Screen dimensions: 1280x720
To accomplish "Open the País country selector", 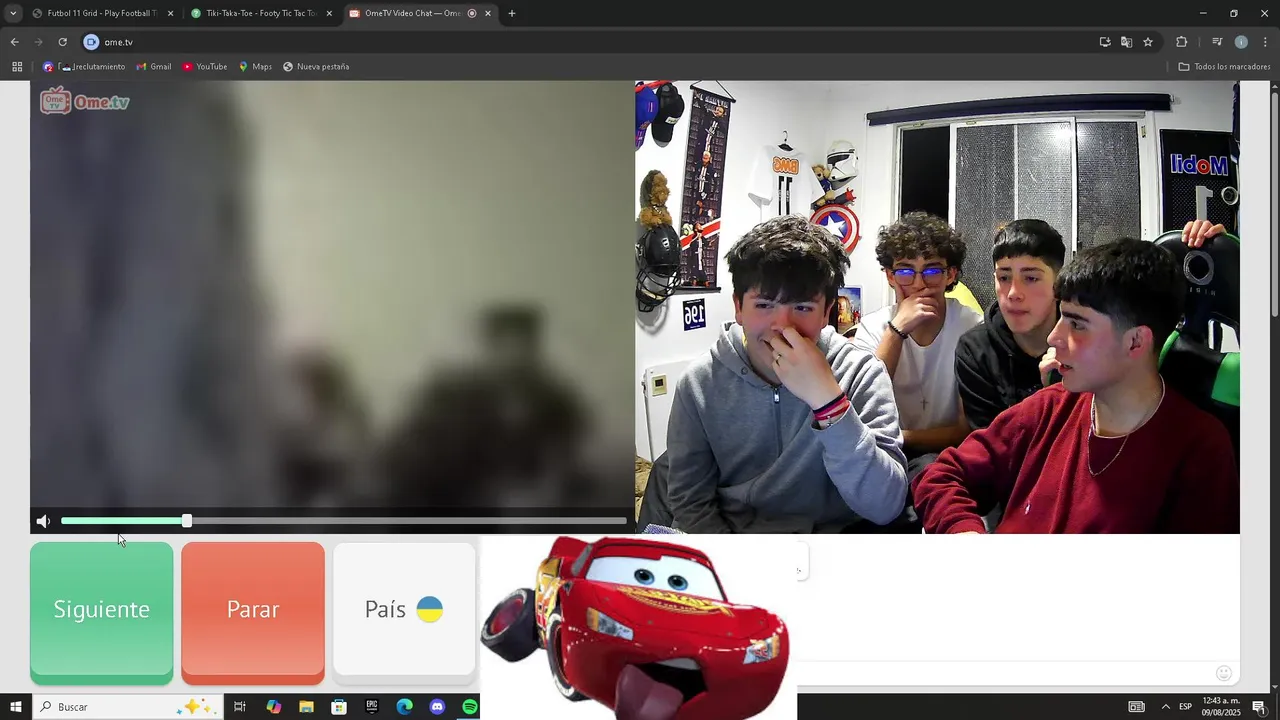I will pos(404,610).
